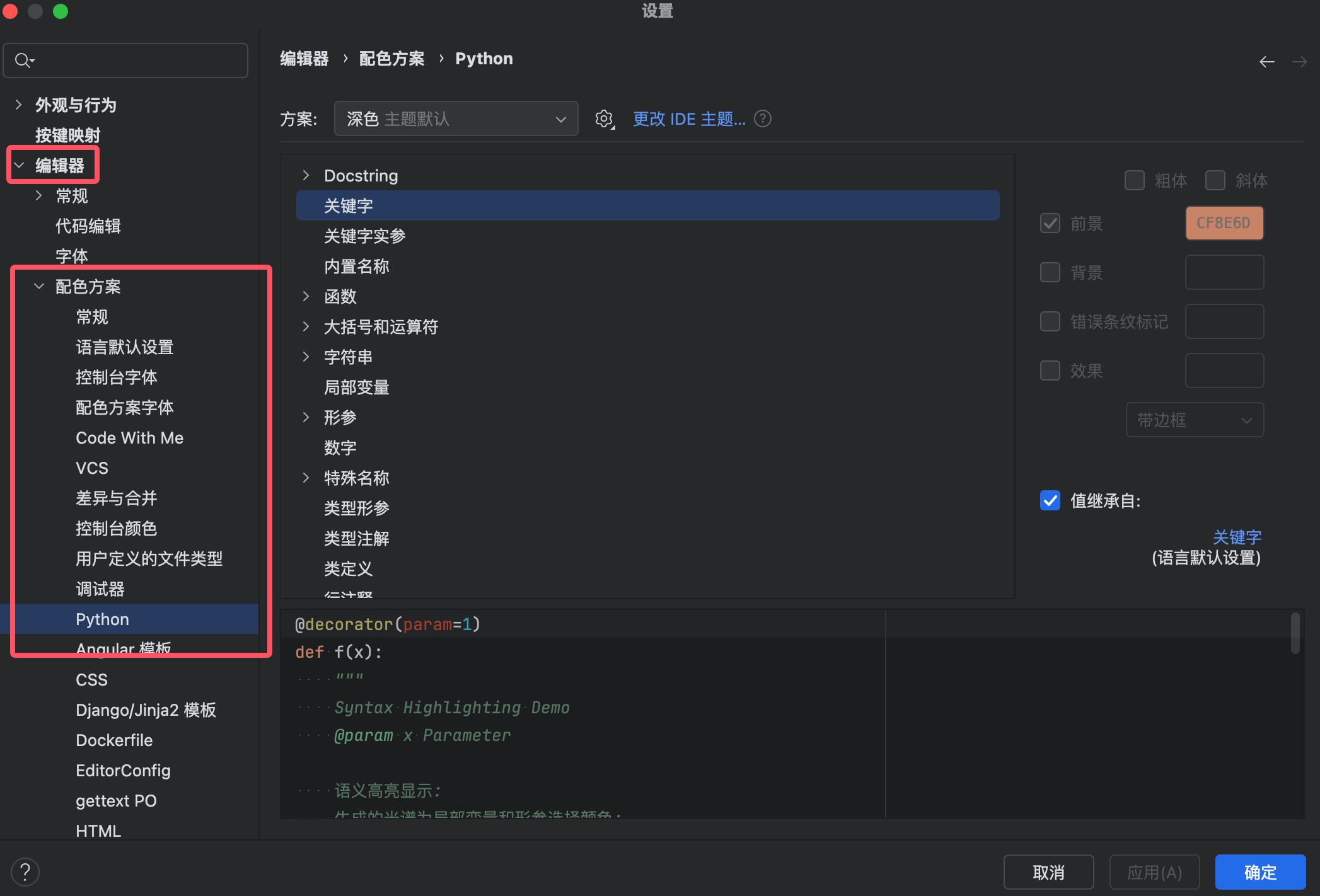1320x896 pixels.
Task: Open help via bottom-left question mark
Action: (25, 872)
